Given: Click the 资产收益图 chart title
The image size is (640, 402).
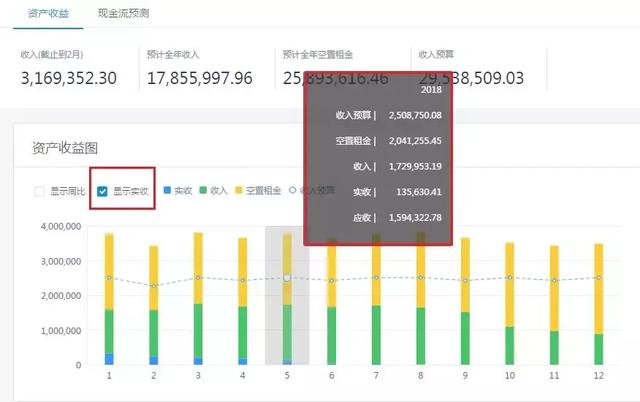Looking at the screenshot, I should (64, 148).
